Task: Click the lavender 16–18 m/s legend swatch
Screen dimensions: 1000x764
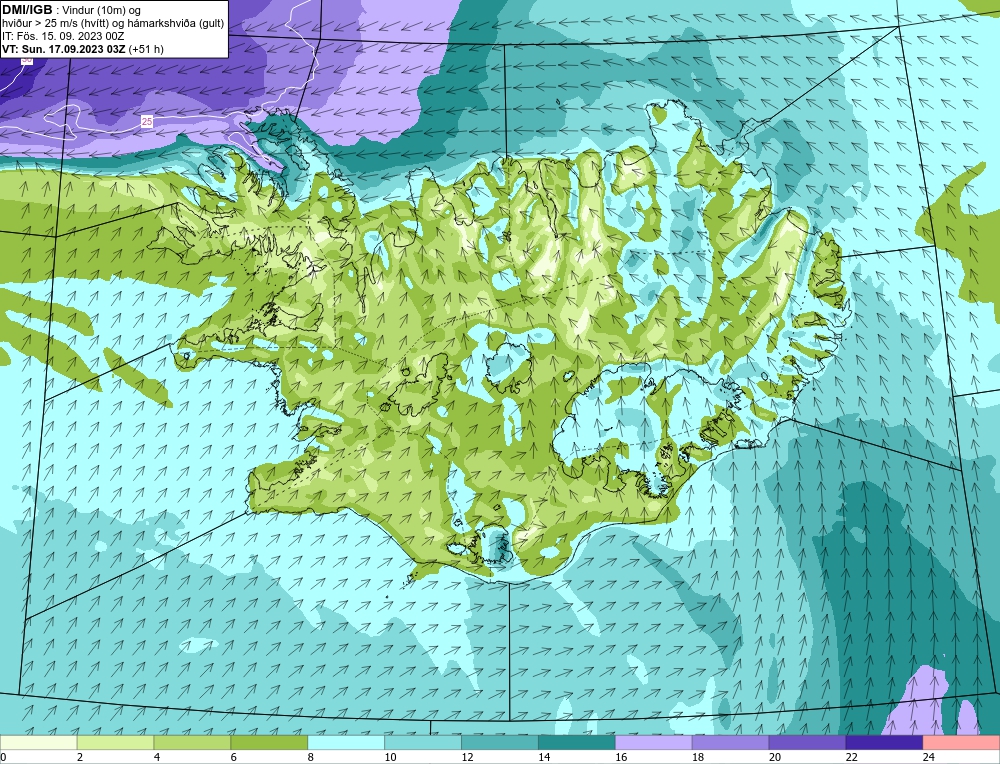Action: [x=654, y=743]
